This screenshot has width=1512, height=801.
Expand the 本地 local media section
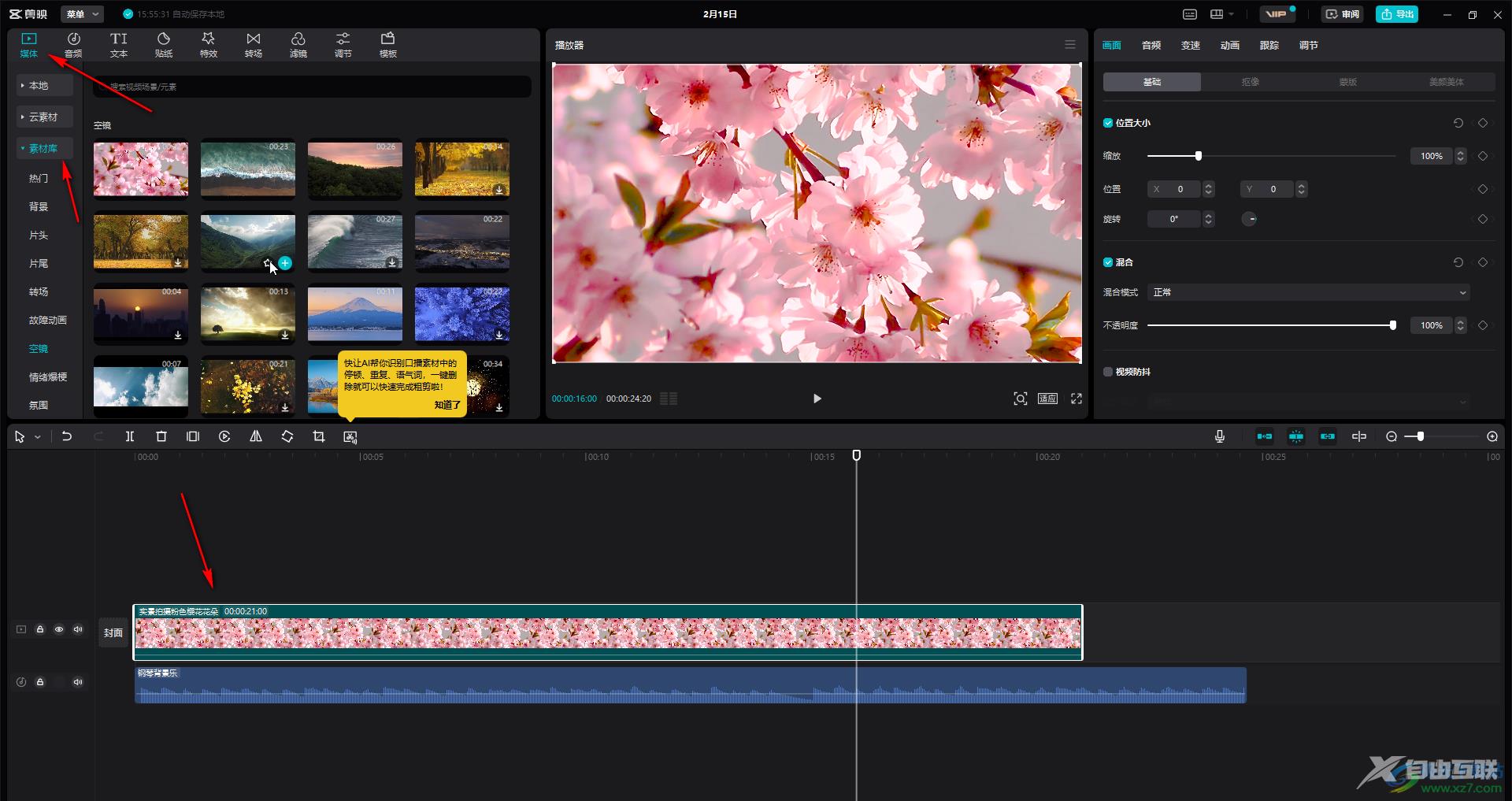[45, 85]
